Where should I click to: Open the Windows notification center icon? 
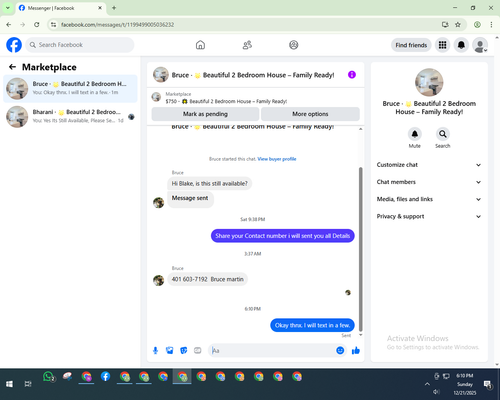[488, 384]
